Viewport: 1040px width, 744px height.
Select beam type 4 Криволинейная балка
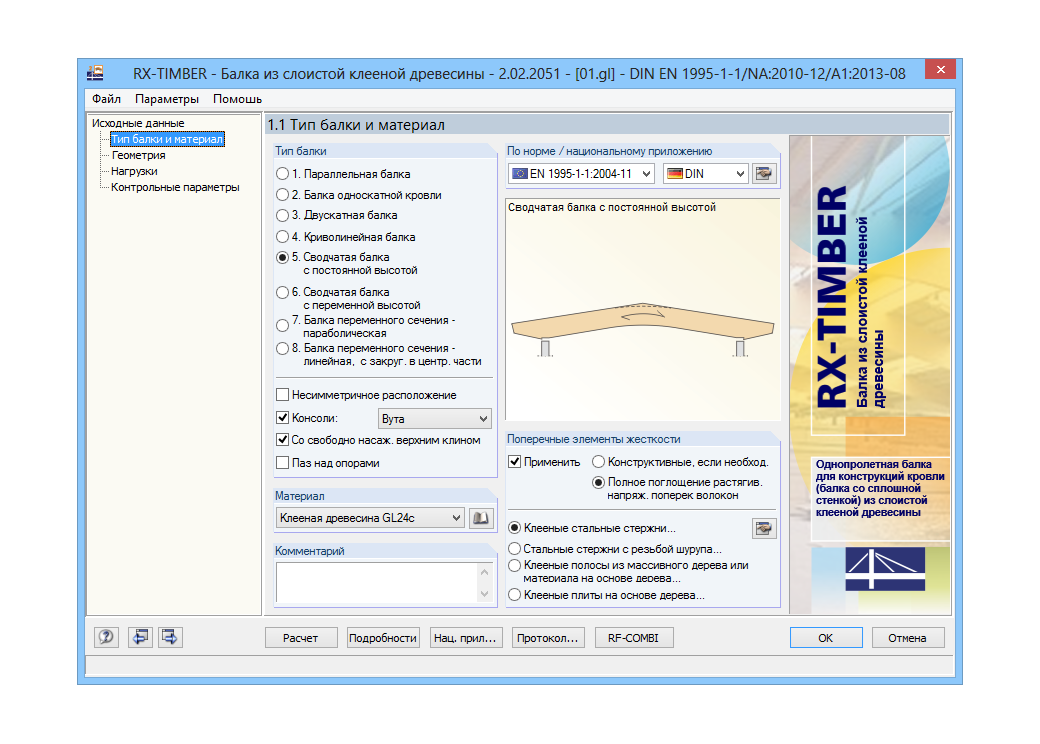click(x=281, y=237)
